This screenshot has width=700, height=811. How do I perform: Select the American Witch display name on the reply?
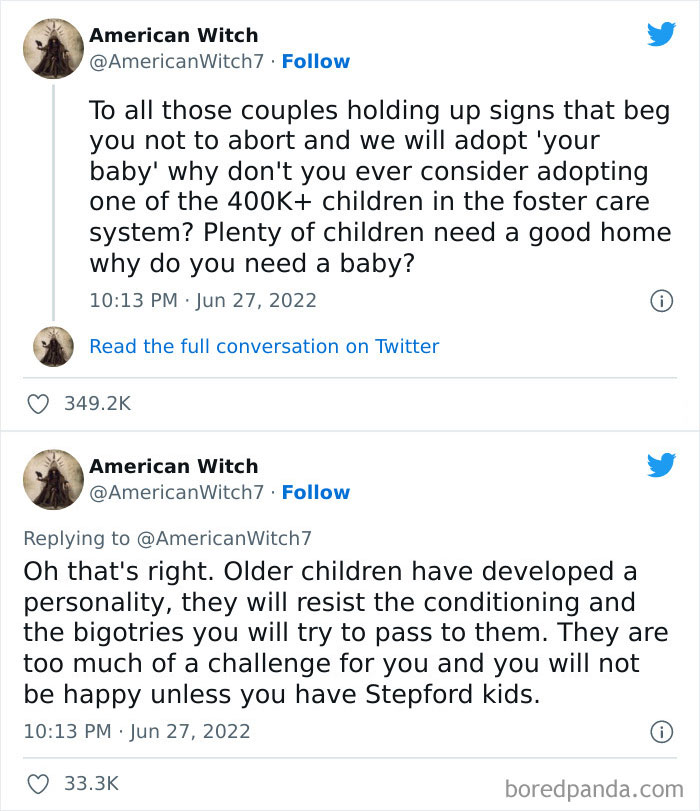tap(173, 466)
